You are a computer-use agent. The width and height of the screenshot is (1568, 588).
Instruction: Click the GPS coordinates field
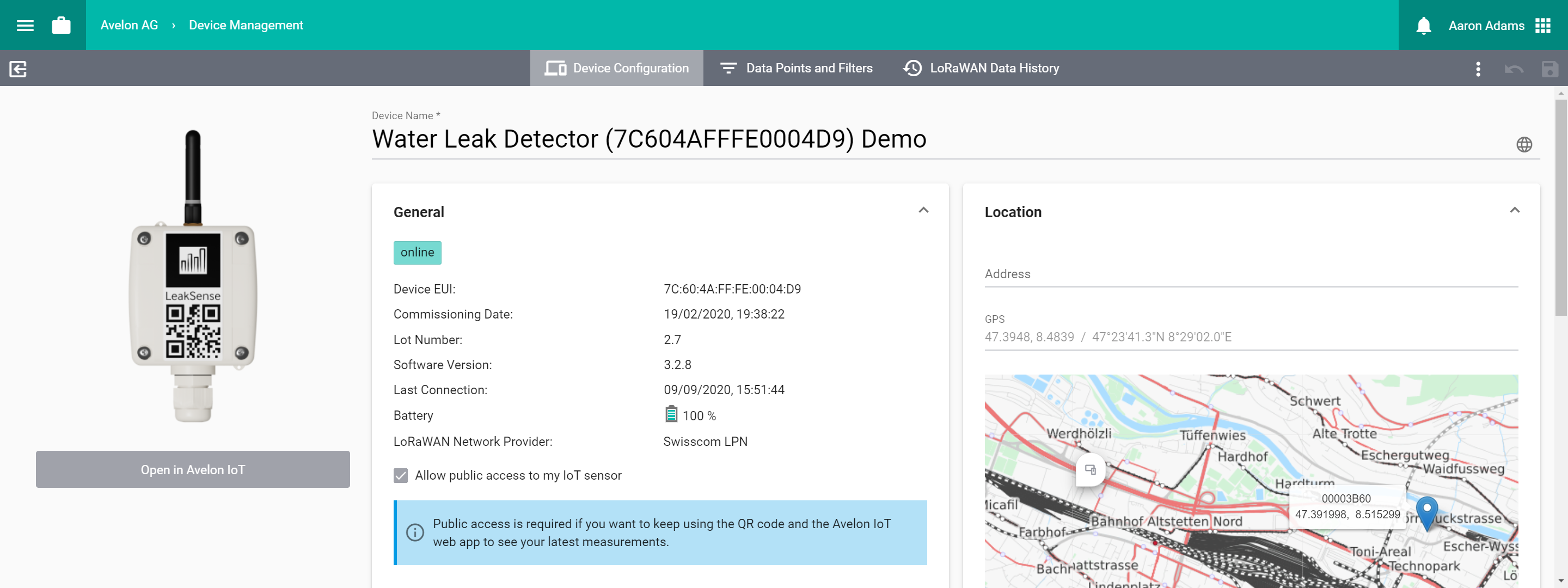click(x=1252, y=336)
